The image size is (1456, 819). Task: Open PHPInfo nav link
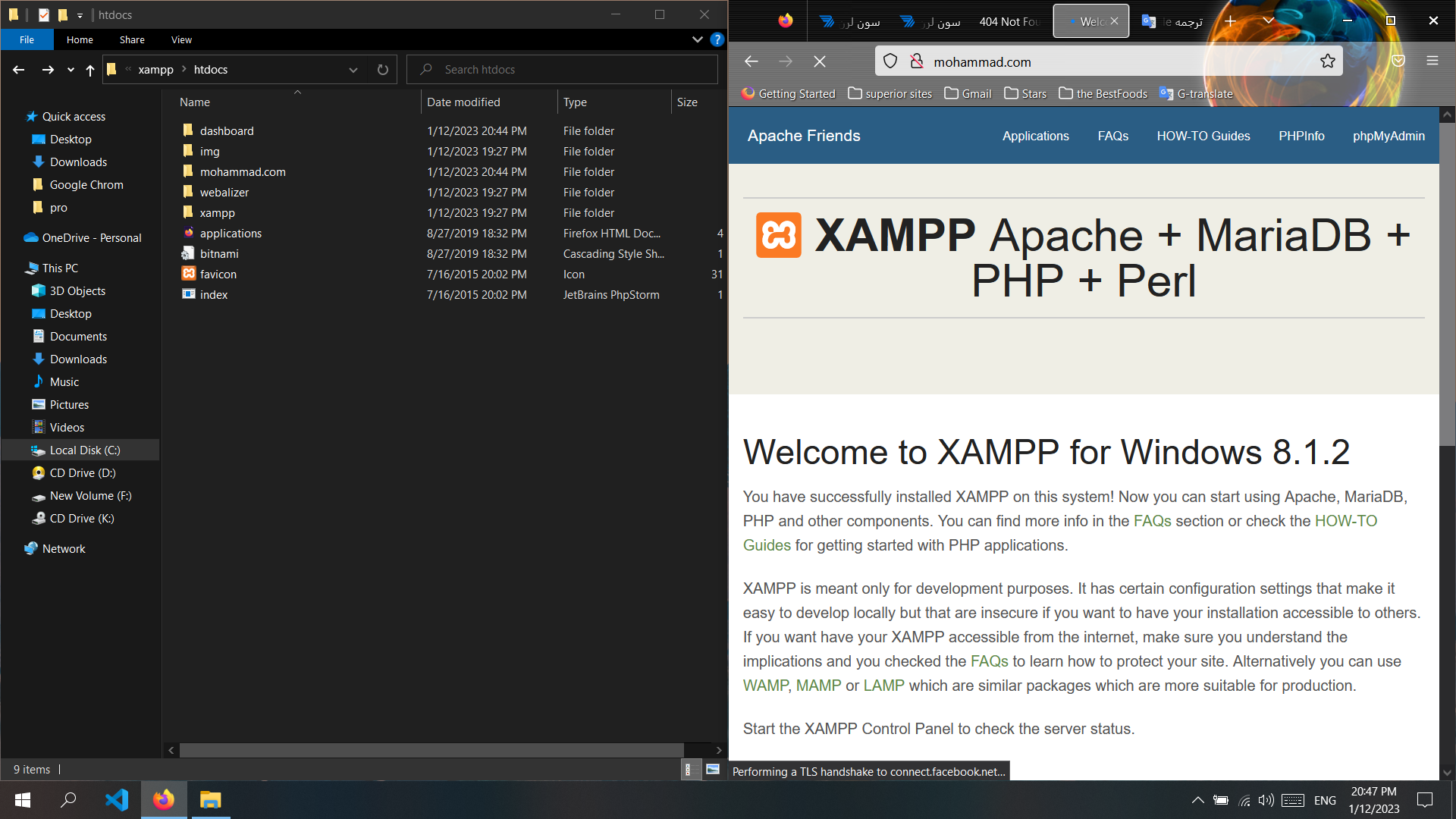[1301, 136]
